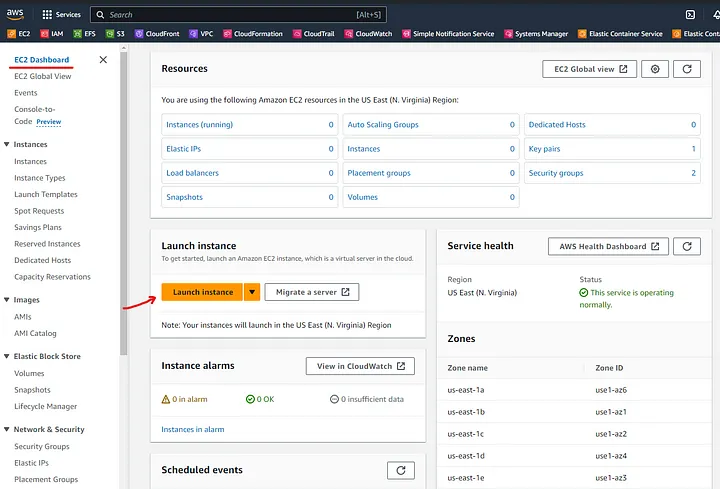This screenshot has width=720, height=489.
Task: Open the Launch instance dropdown arrow
Action: click(252, 292)
